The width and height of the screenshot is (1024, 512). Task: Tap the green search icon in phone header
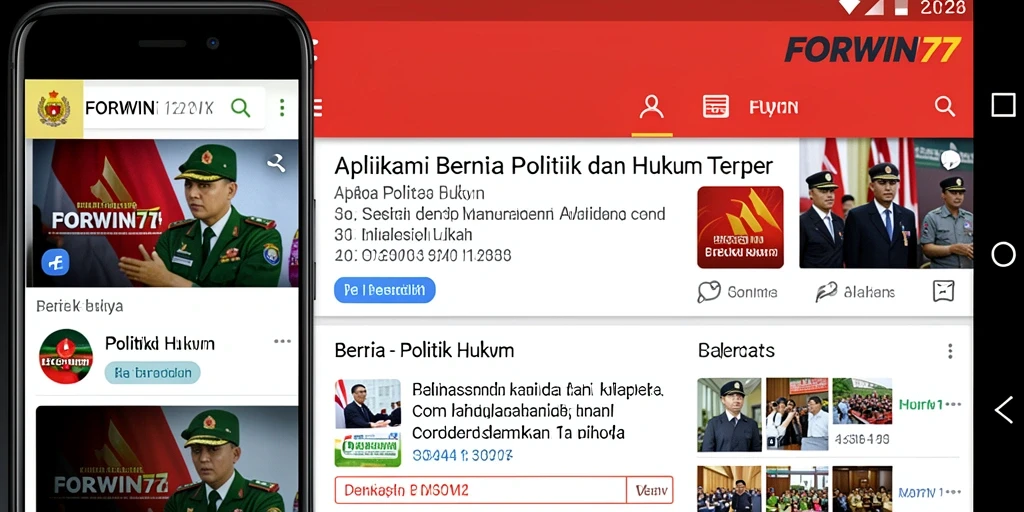[240, 108]
